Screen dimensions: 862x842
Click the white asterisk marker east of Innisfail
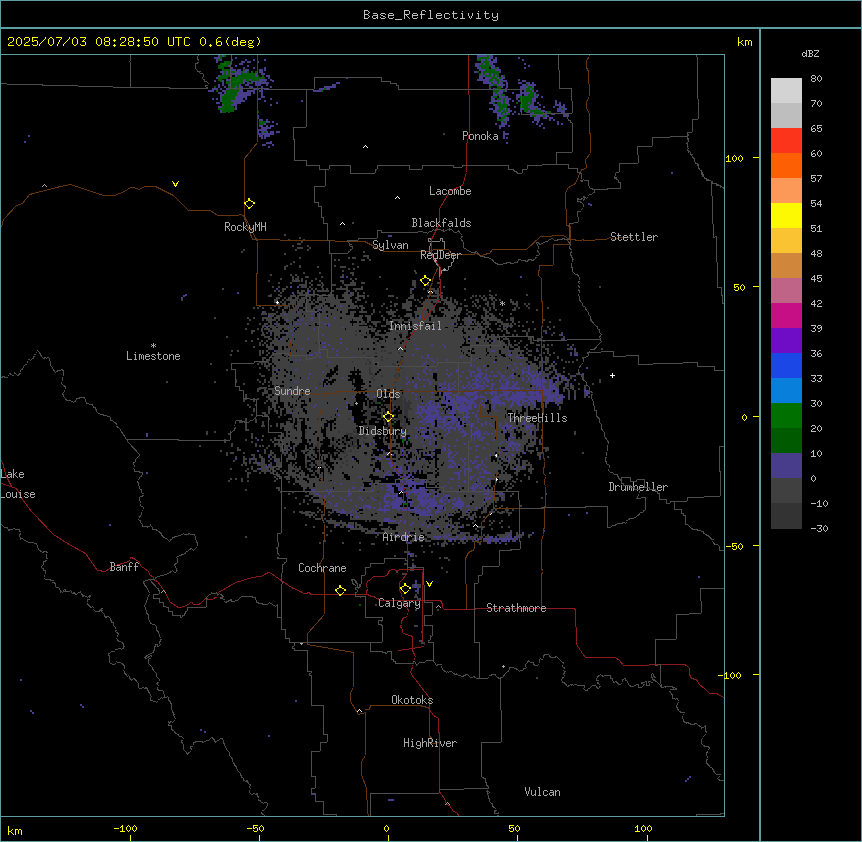pos(502,303)
